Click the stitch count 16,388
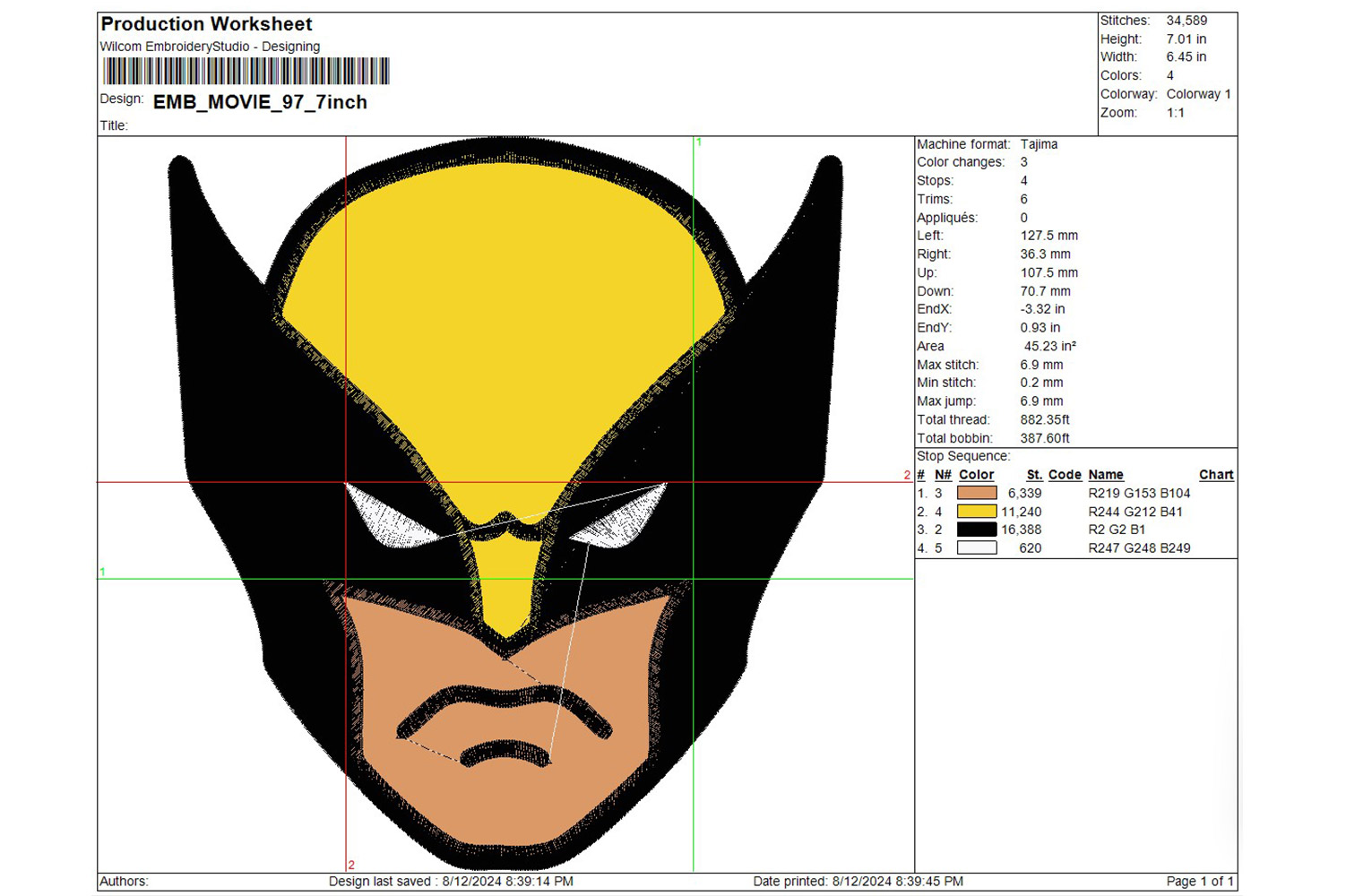 (1022, 530)
